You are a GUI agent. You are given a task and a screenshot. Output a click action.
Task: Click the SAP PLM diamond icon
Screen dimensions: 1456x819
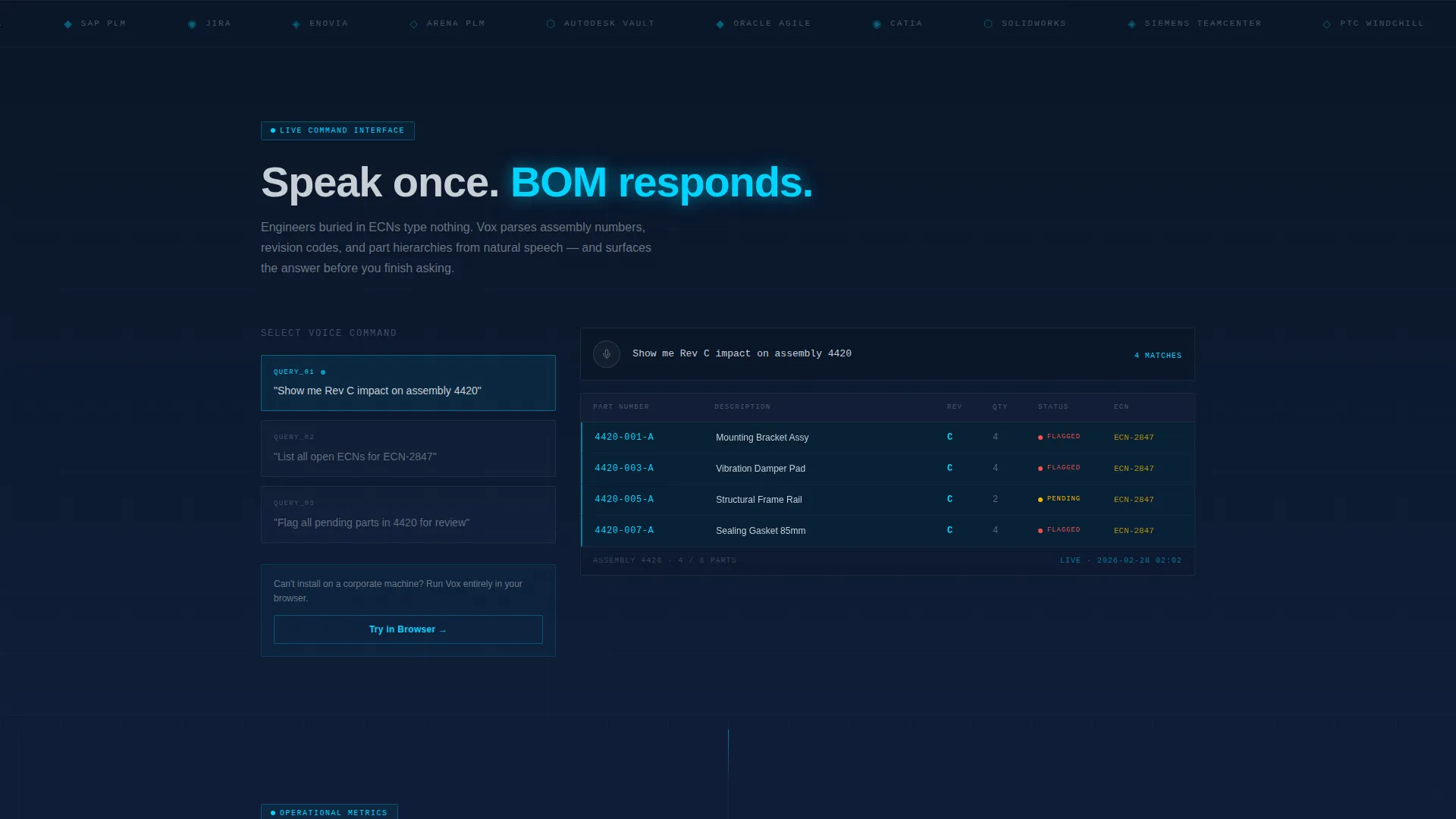tap(68, 24)
